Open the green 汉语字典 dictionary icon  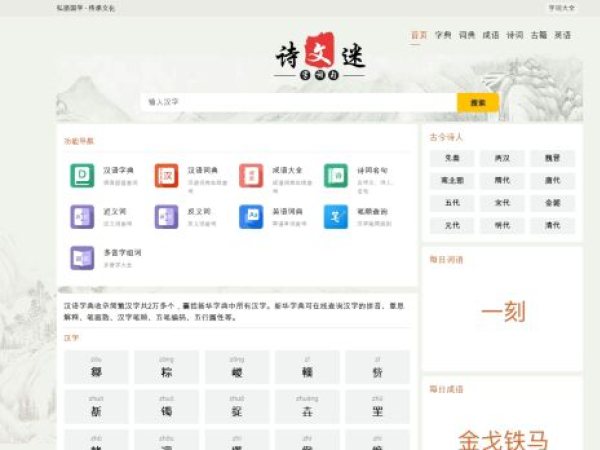point(82,176)
